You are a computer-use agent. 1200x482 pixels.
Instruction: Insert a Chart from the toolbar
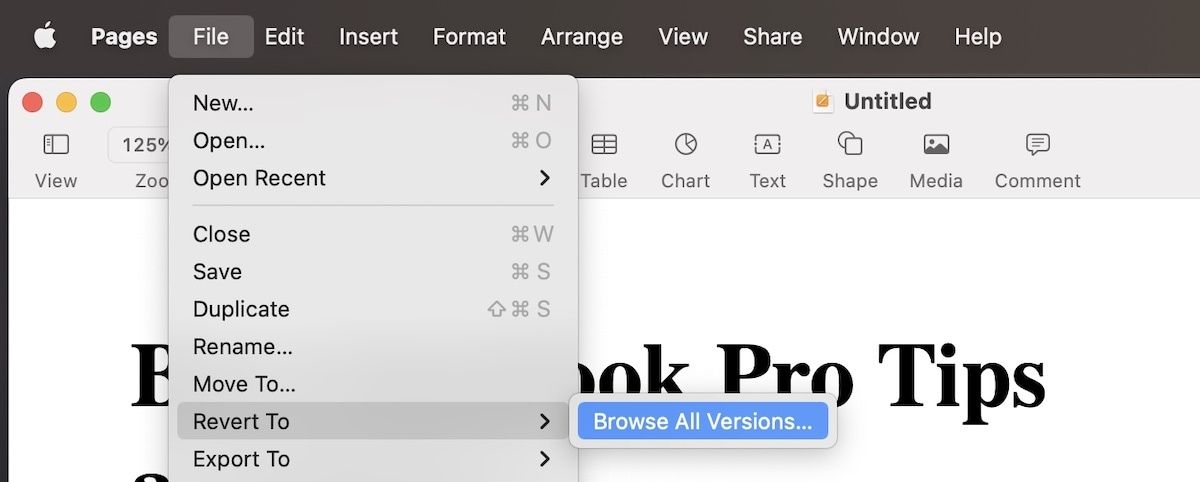[685, 145]
